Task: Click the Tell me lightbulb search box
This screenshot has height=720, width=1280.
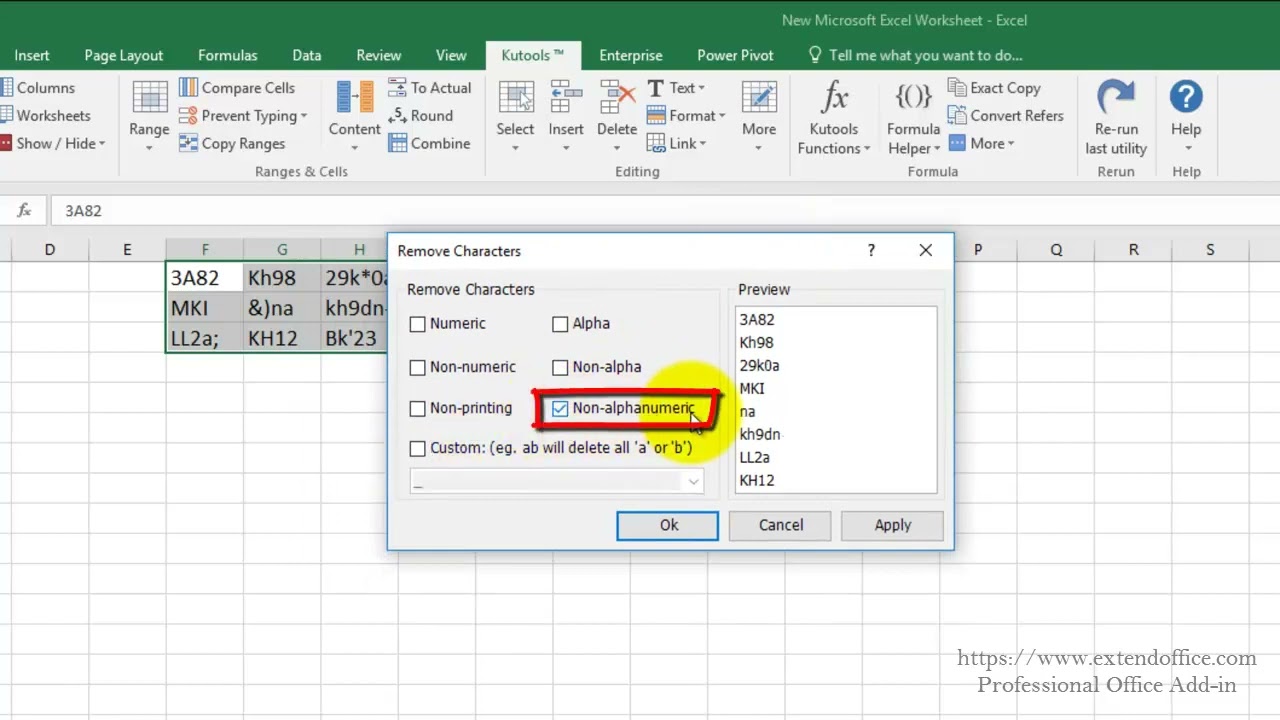Action: (915, 56)
